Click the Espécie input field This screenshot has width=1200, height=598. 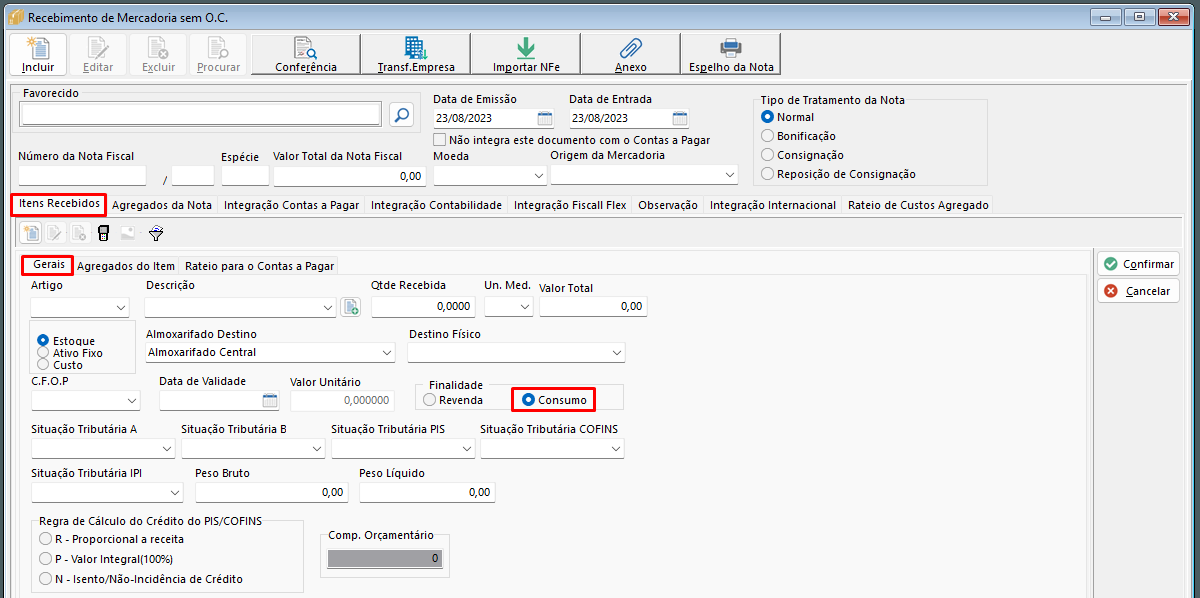coord(245,175)
